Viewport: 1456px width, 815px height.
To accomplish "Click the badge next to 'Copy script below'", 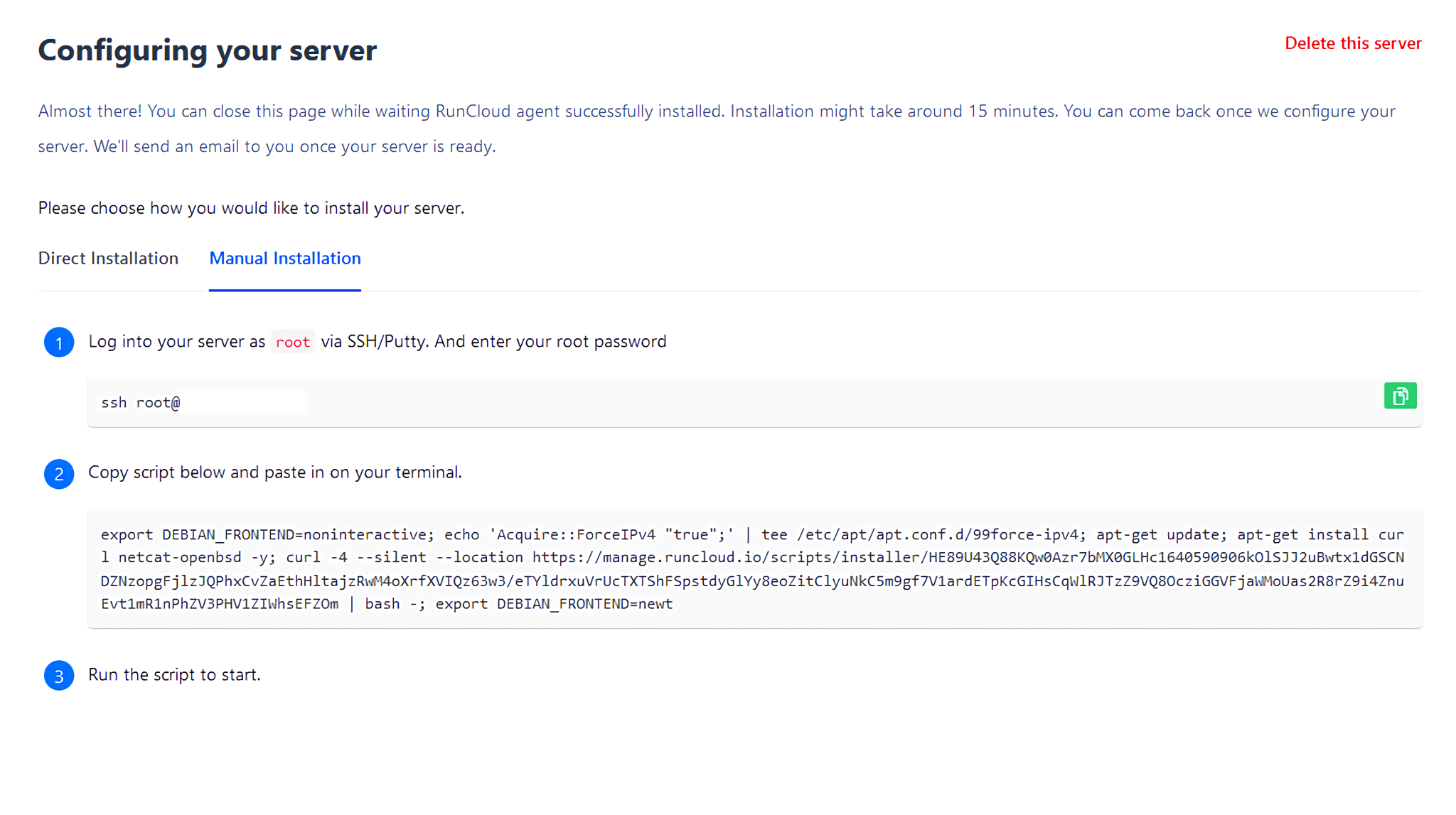I will pos(59,474).
